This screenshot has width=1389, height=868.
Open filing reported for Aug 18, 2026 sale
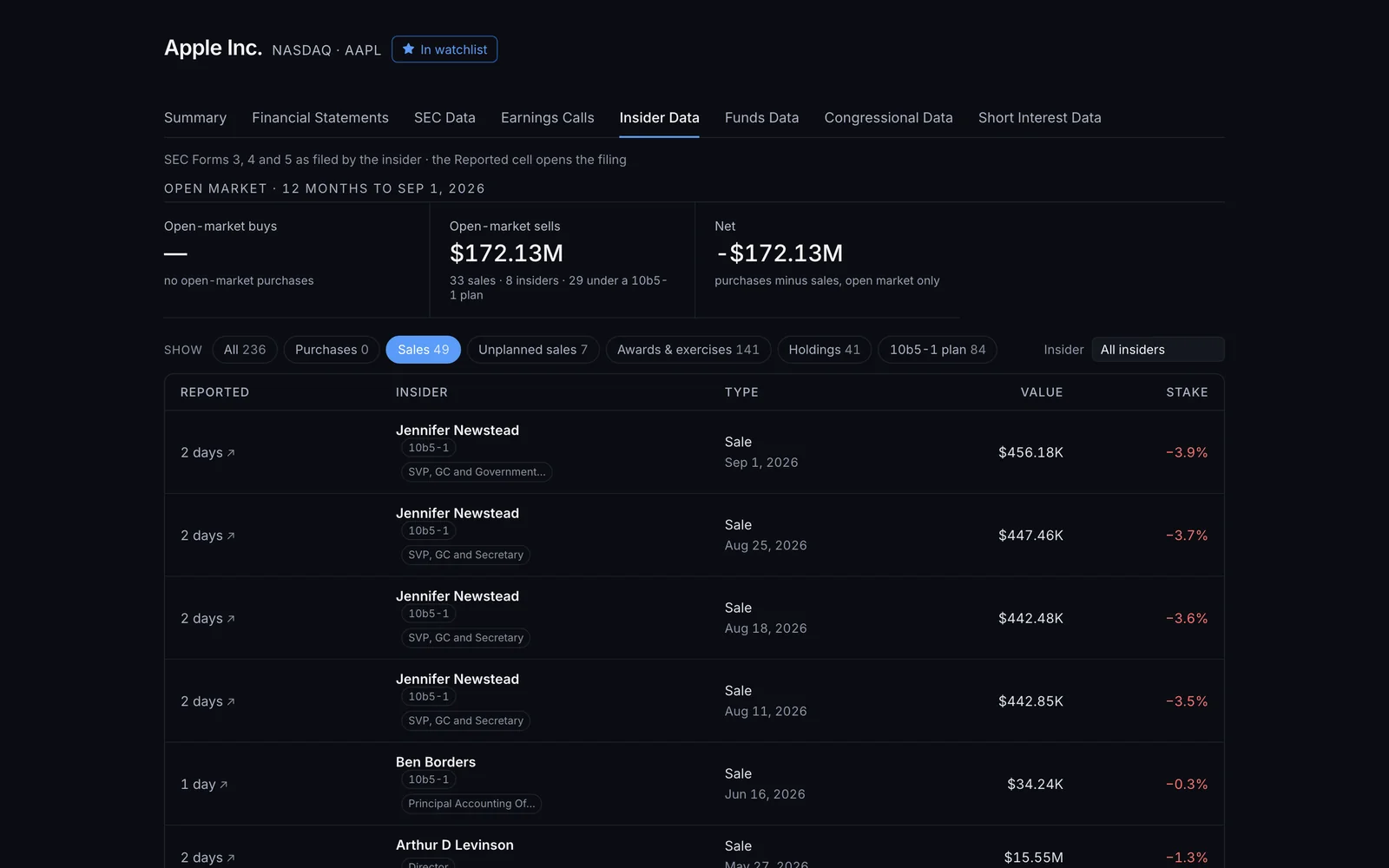coord(207,619)
